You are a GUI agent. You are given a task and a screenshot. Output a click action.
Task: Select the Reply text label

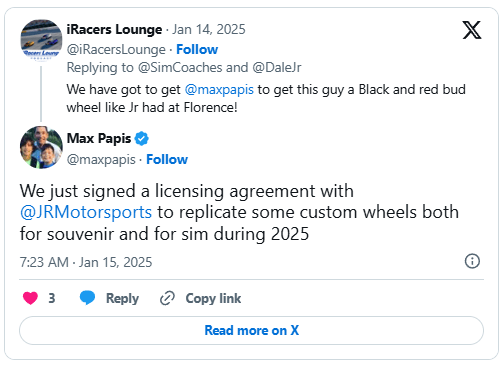(122, 298)
